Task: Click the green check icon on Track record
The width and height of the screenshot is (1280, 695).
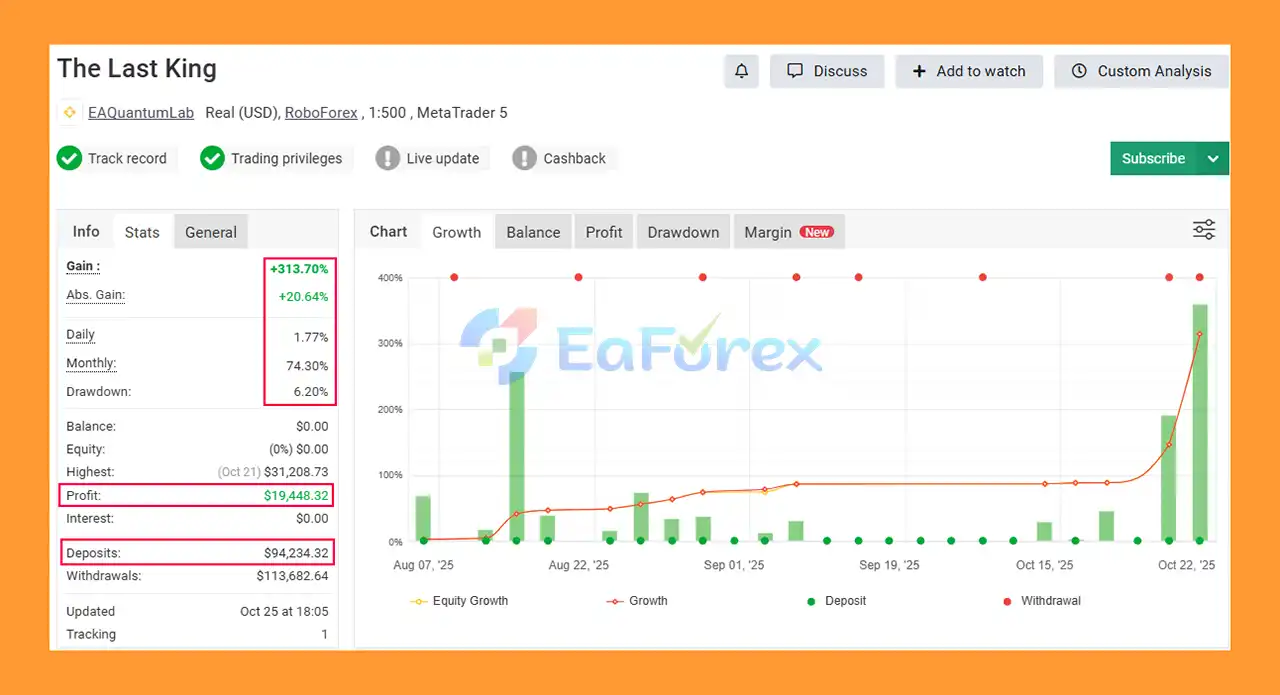Action: (x=69, y=158)
